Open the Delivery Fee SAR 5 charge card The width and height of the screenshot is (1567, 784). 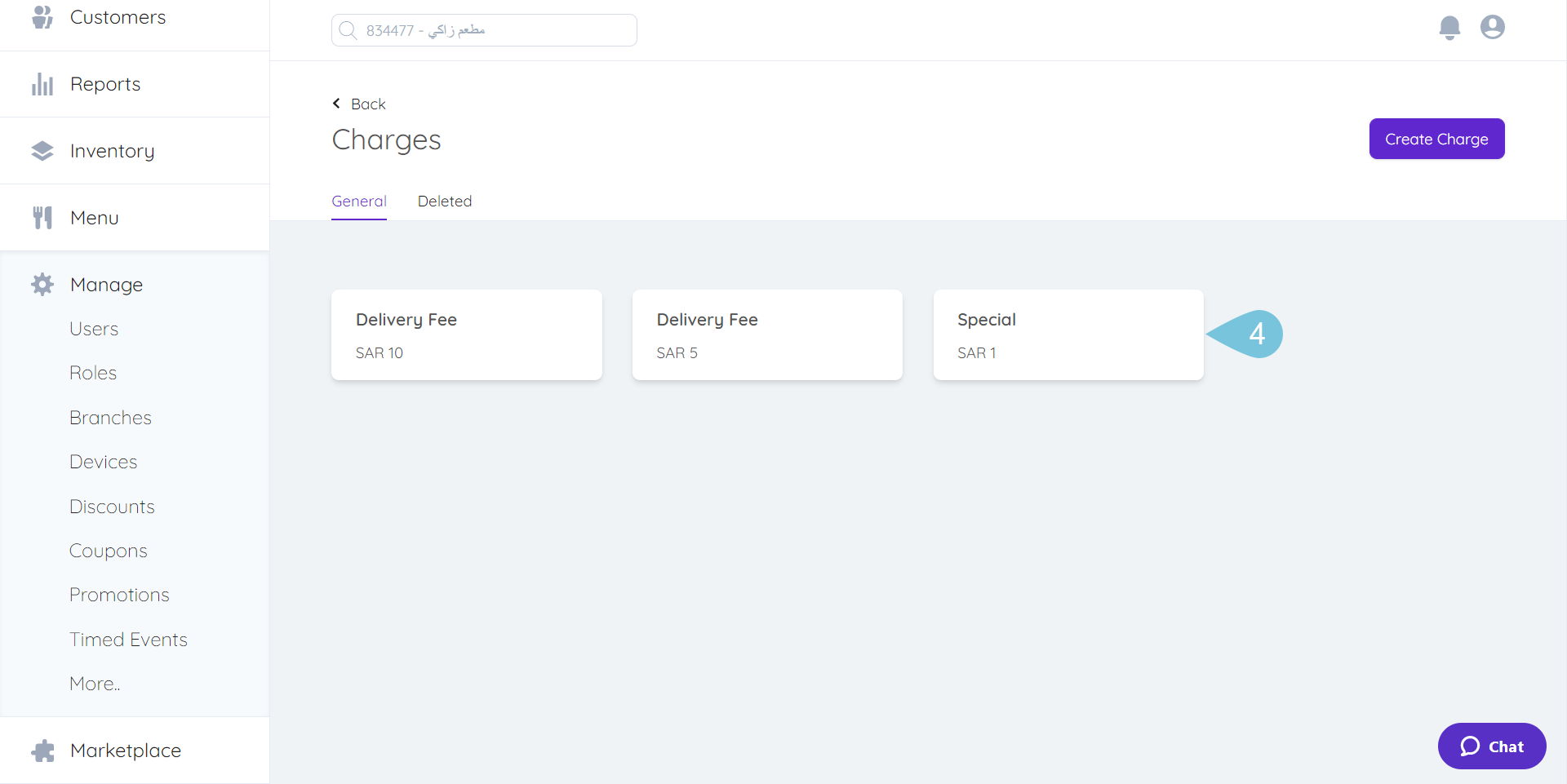click(767, 334)
